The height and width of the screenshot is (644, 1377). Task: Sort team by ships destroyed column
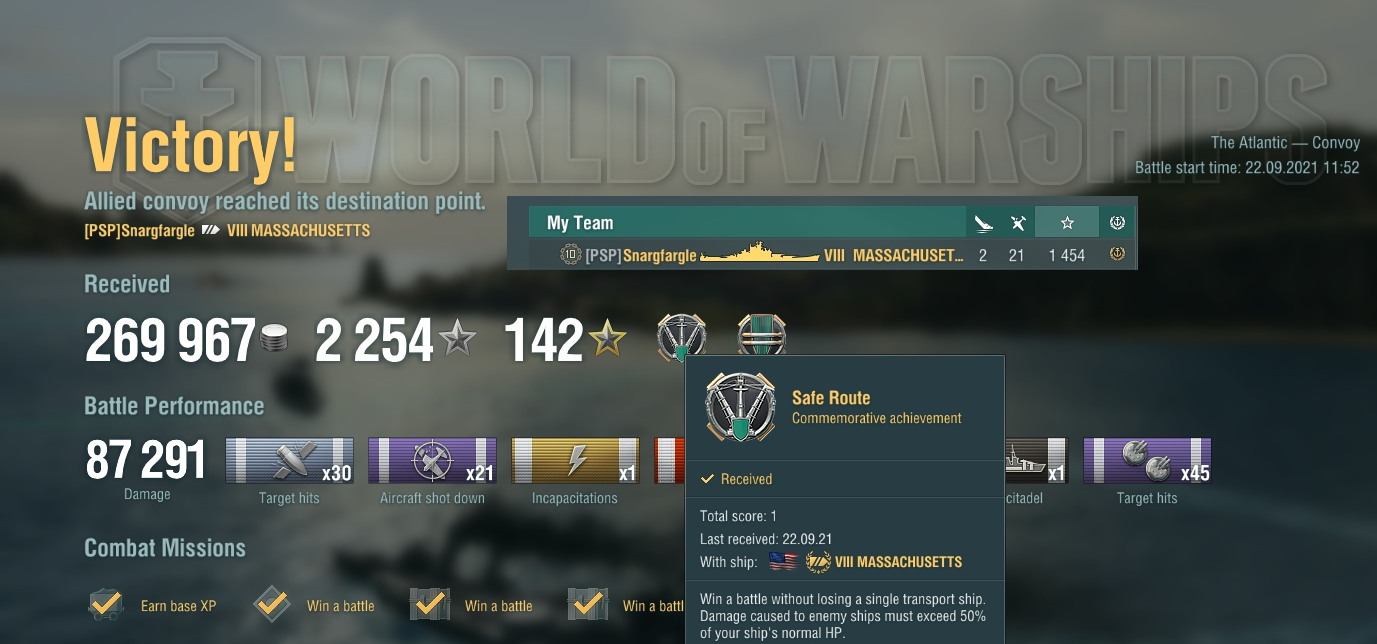[x=983, y=223]
